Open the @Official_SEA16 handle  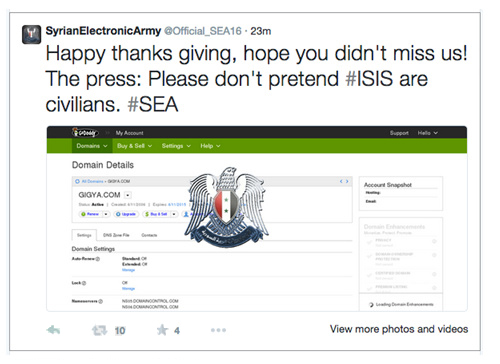(x=203, y=31)
